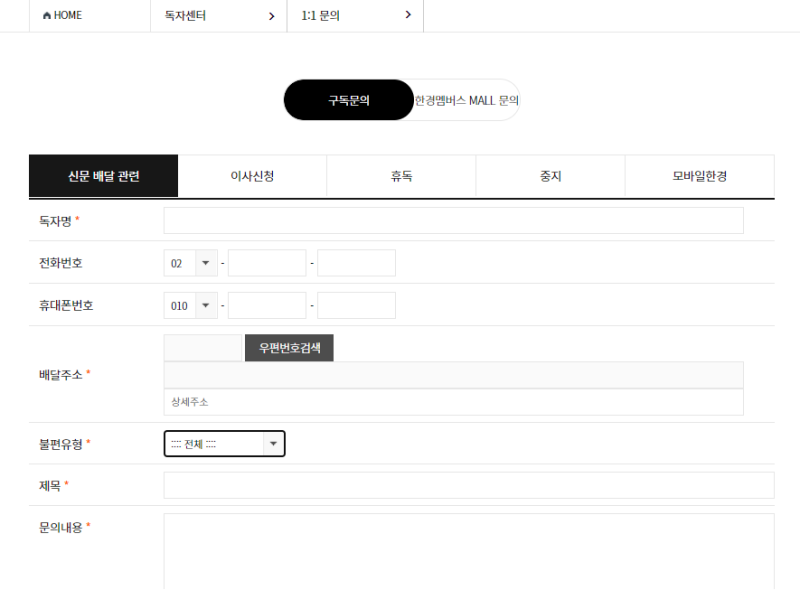The width and height of the screenshot is (800, 590).
Task: Click the postal code field
Action: coord(203,348)
